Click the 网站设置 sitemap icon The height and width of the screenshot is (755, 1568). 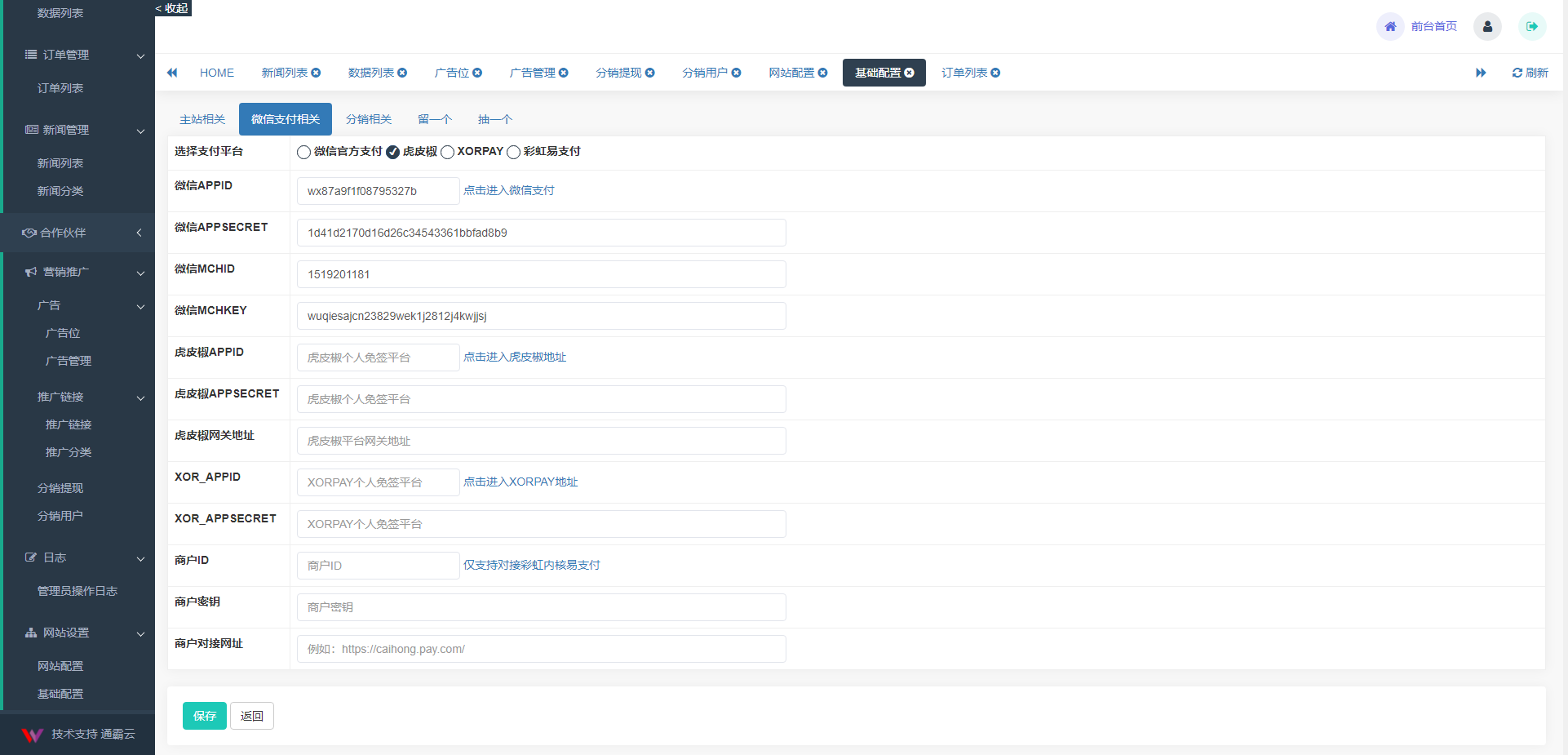click(31, 633)
